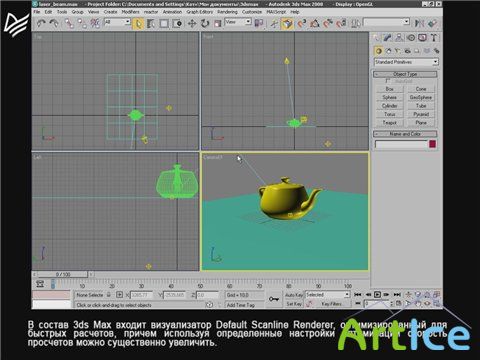Select the Geometry category icon
The width and height of the screenshot is (480, 360).
(378, 51)
